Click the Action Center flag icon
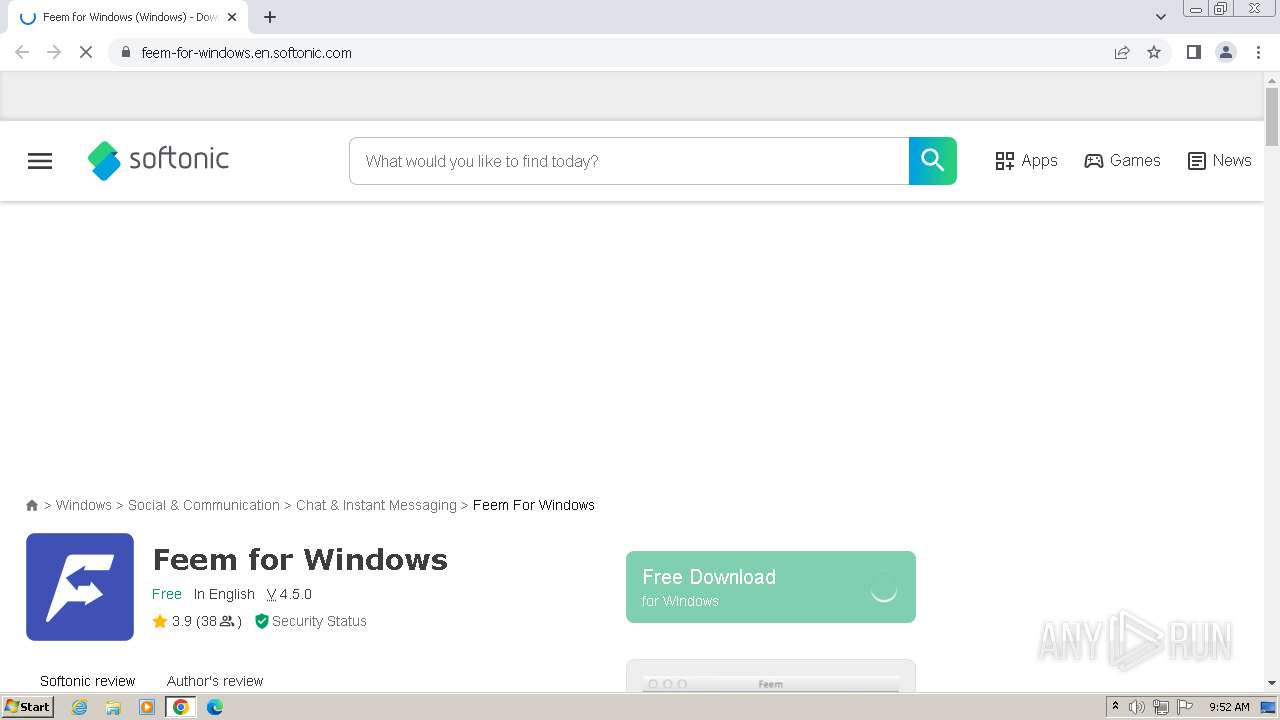This screenshot has height=720, width=1280. pyautogui.click(x=1185, y=707)
